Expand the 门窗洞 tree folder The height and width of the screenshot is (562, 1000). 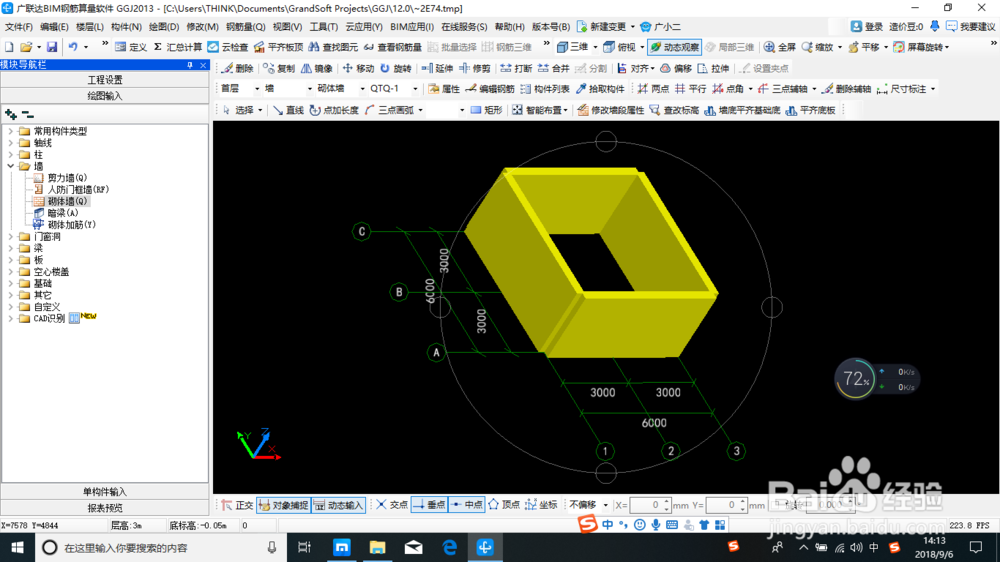(x=11, y=237)
